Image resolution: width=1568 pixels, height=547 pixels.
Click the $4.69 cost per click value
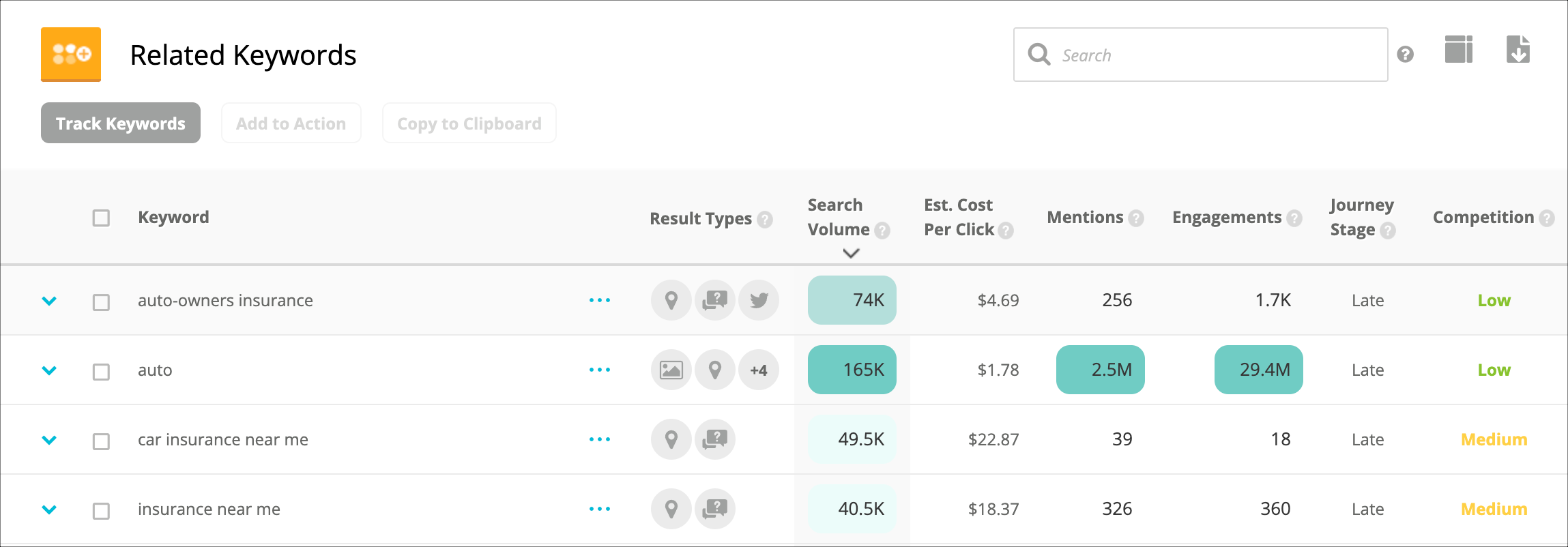click(x=998, y=301)
